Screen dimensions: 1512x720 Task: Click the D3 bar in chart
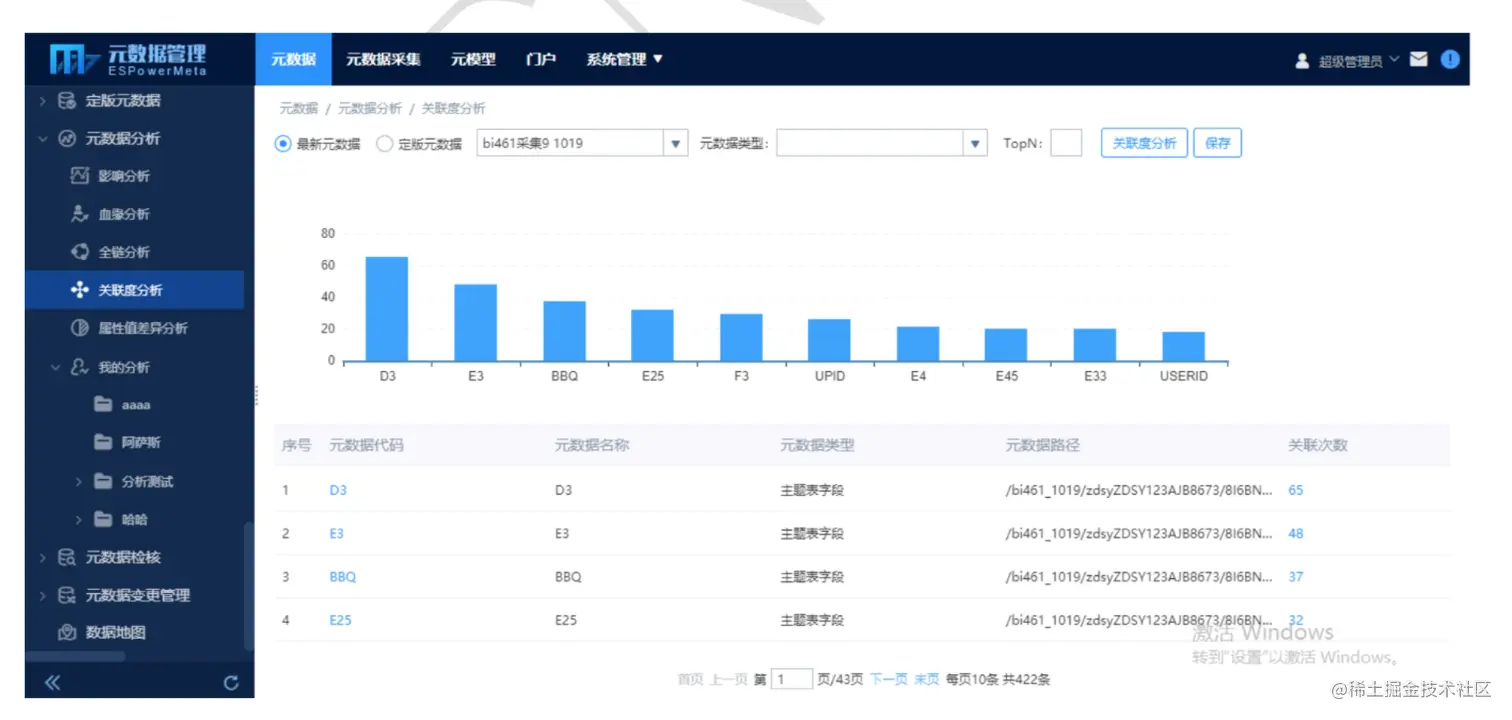[x=387, y=309]
